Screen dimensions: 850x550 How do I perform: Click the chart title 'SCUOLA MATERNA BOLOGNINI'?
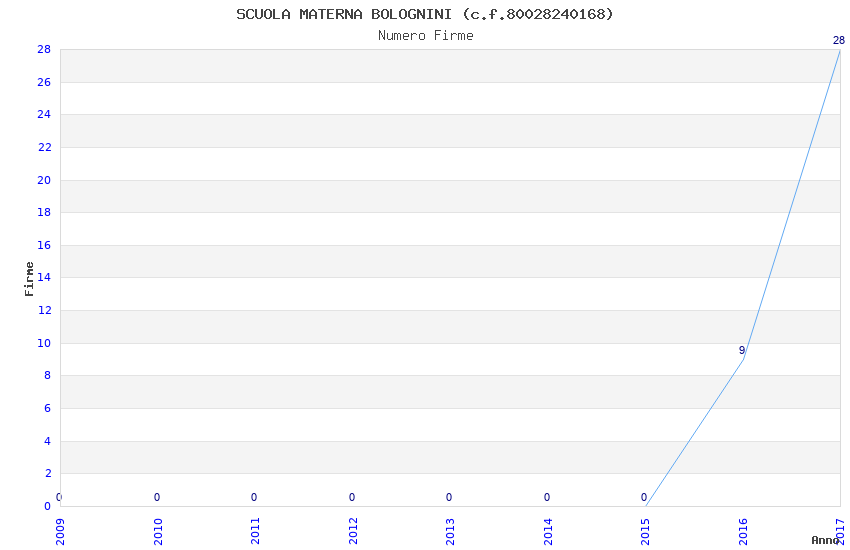[344, 14]
